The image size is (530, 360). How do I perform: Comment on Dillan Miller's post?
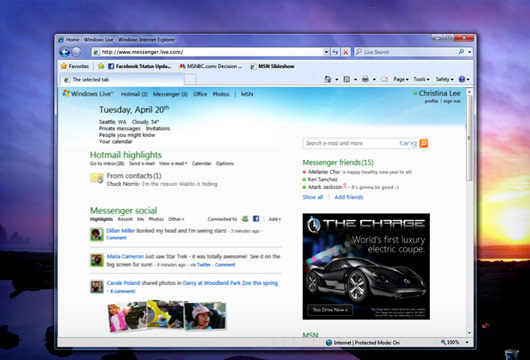(x=116, y=238)
